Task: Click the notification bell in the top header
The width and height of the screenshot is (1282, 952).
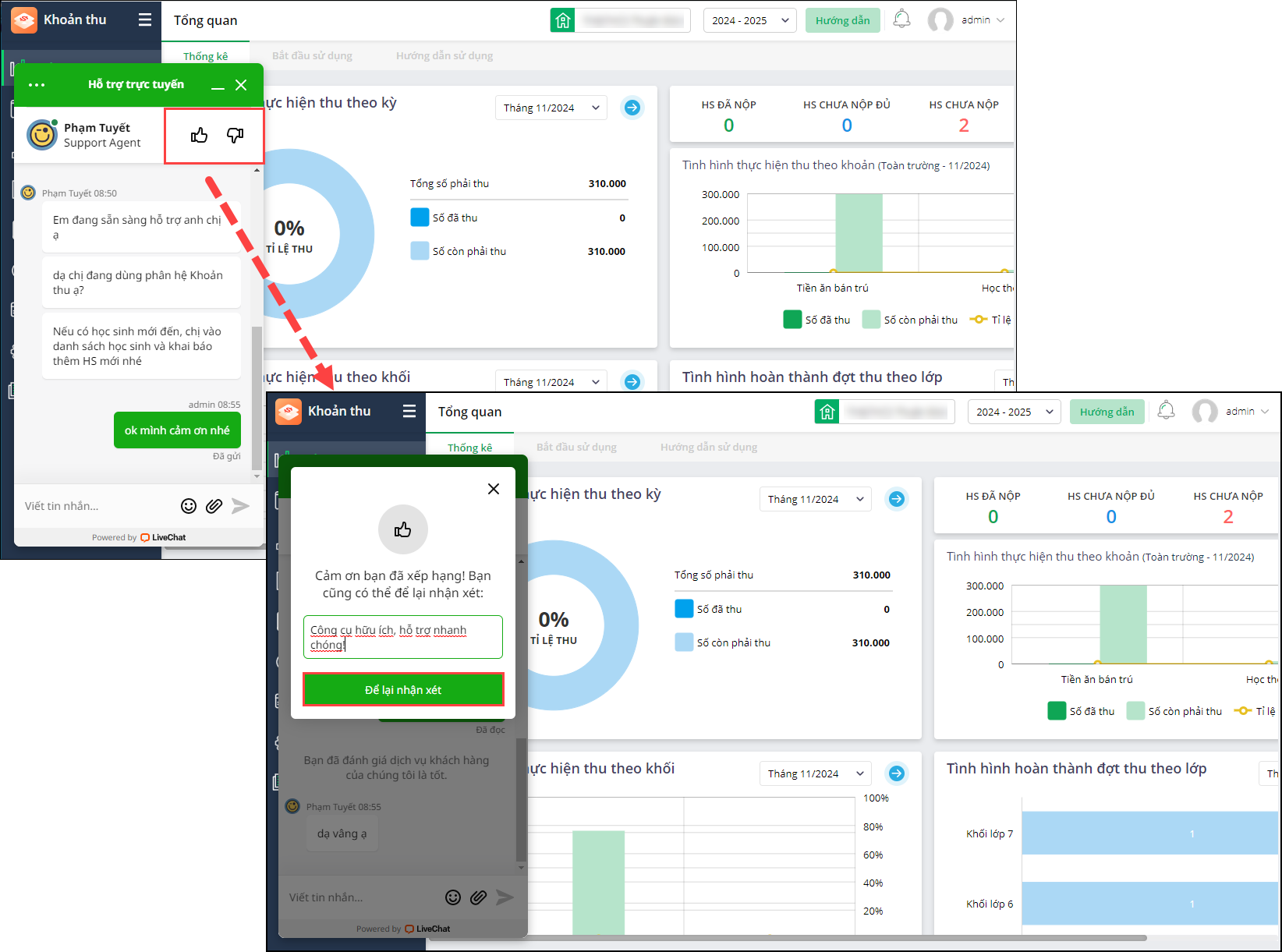Action: pyautogui.click(x=901, y=19)
